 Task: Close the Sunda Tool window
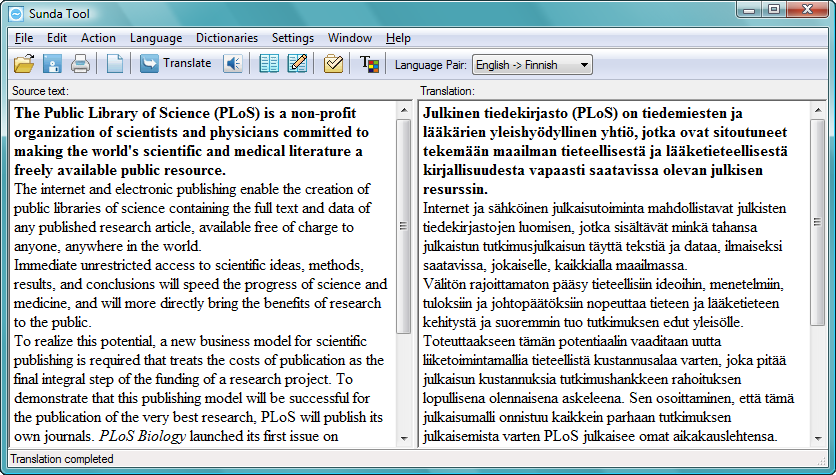tap(806, 10)
